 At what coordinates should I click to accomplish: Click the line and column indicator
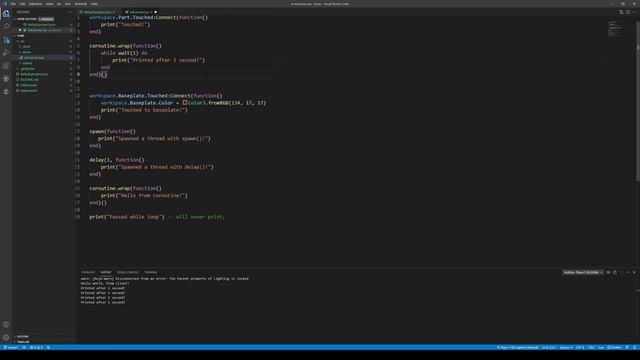click(549, 347)
